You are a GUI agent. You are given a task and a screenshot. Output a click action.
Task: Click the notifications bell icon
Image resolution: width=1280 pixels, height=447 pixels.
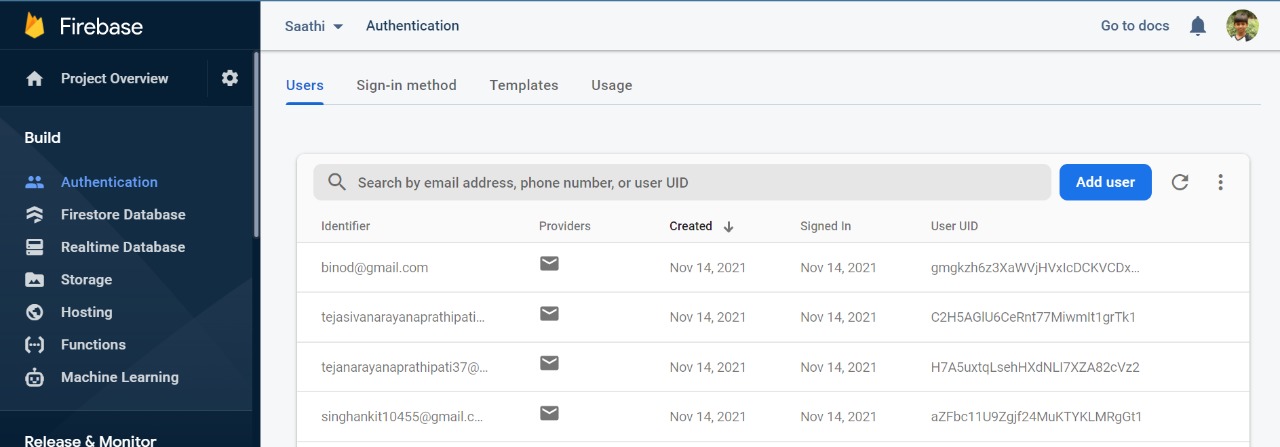pyautogui.click(x=1198, y=26)
